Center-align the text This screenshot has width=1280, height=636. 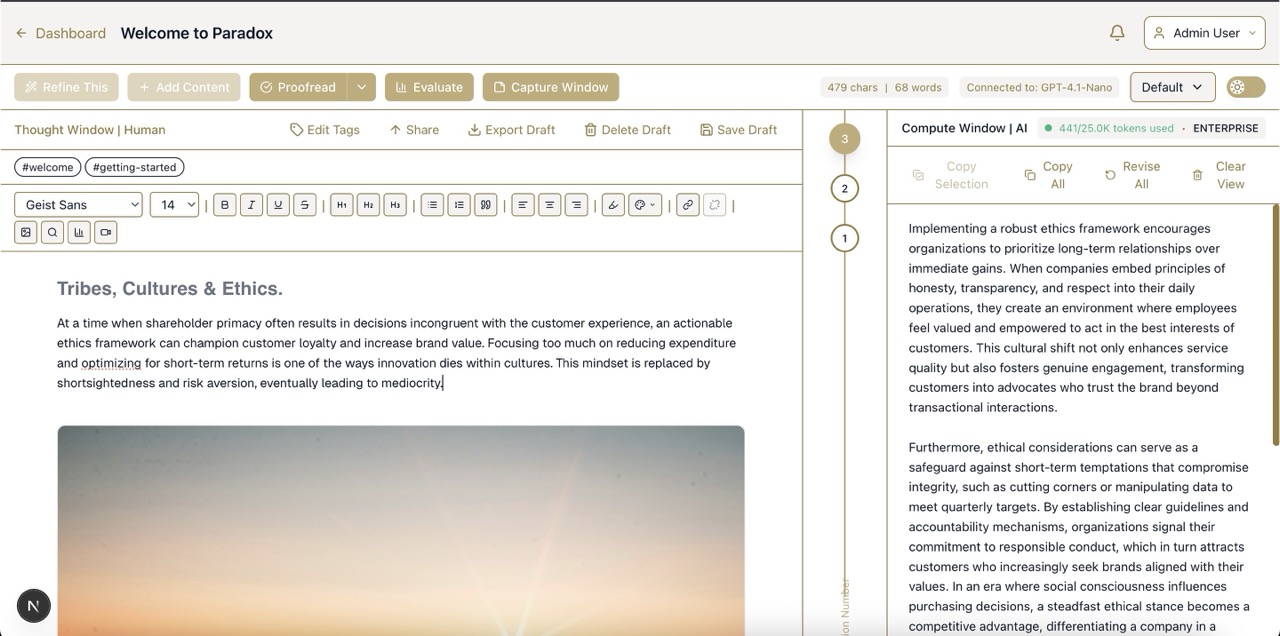tap(549, 205)
